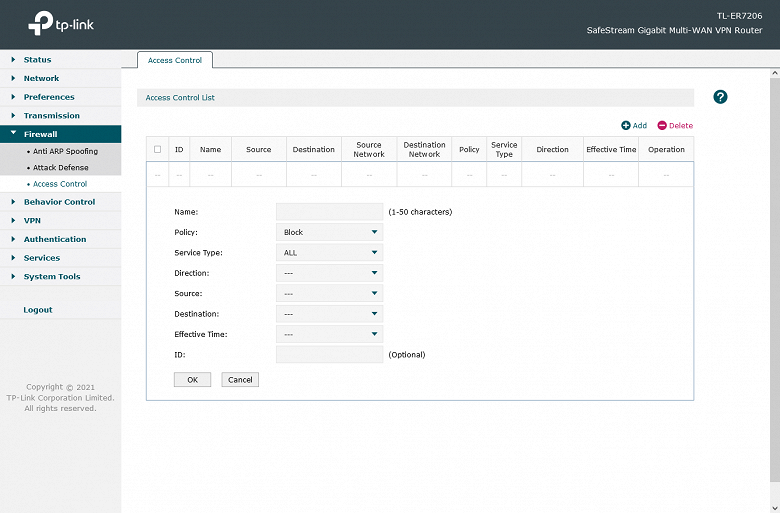Open the Service Type dropdown

coord(329,253)
